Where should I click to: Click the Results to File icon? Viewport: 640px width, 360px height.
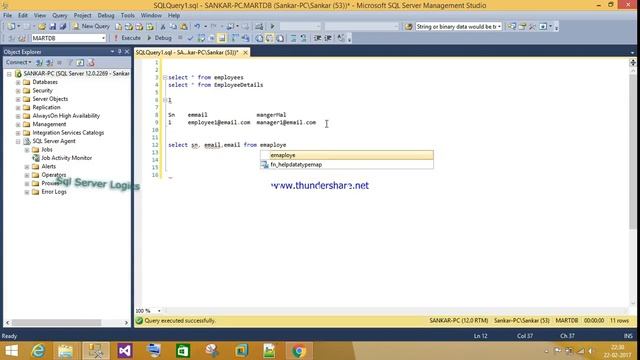coord(280,38)
